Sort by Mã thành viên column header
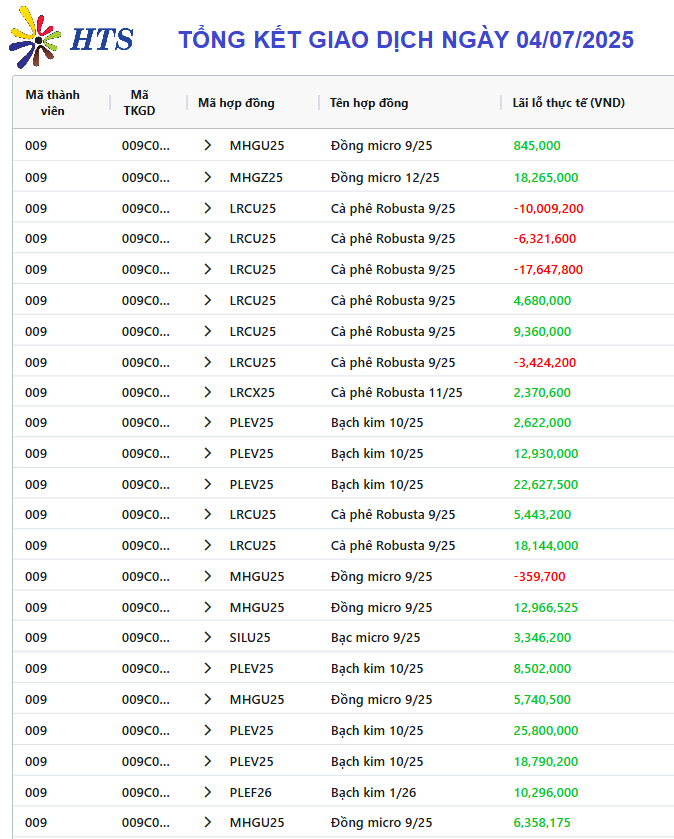This screenshot has width=674, height=839. tap(52, 103)
